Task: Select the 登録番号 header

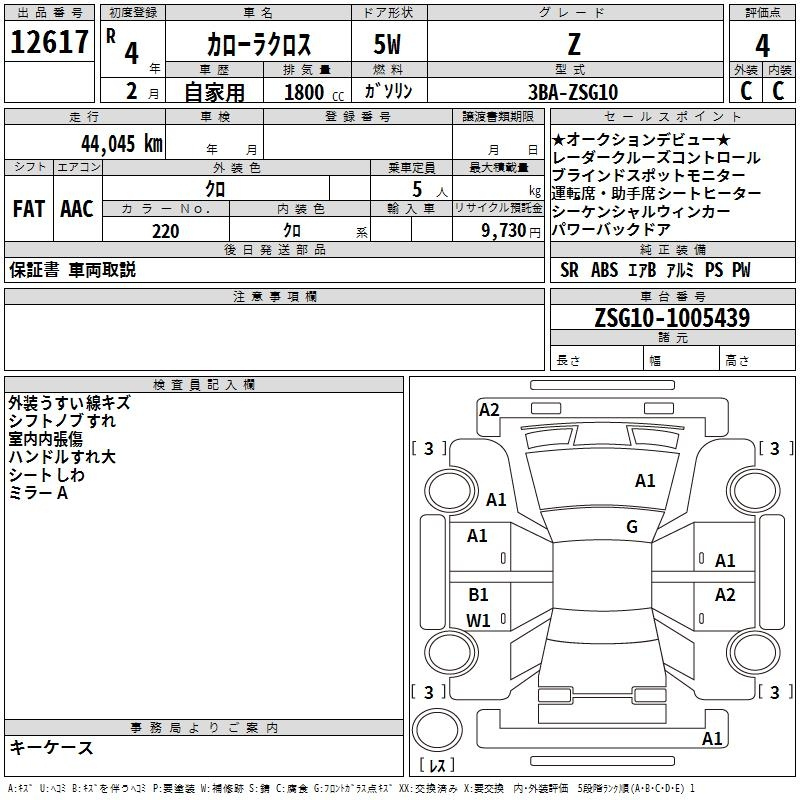Action: coord(358,116)
